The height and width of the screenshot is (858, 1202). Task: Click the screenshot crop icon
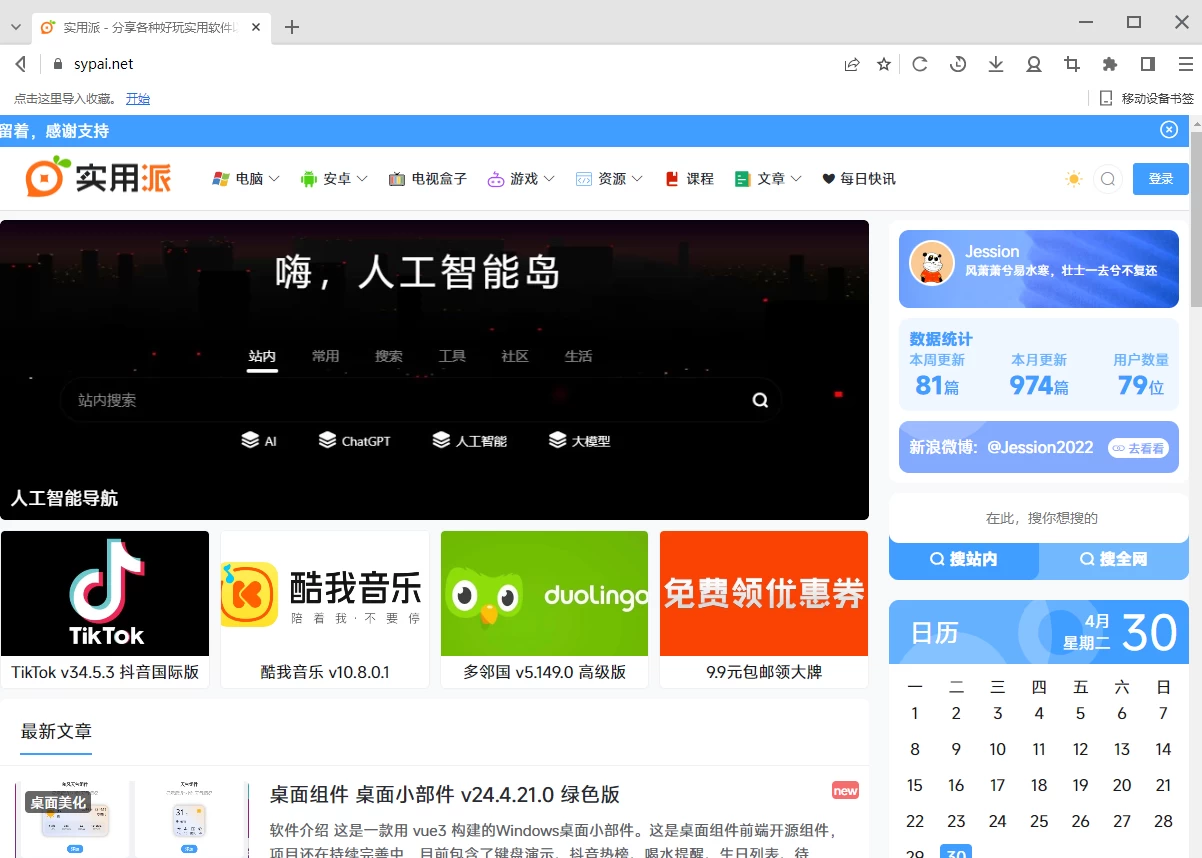(x=1072, y=65)
